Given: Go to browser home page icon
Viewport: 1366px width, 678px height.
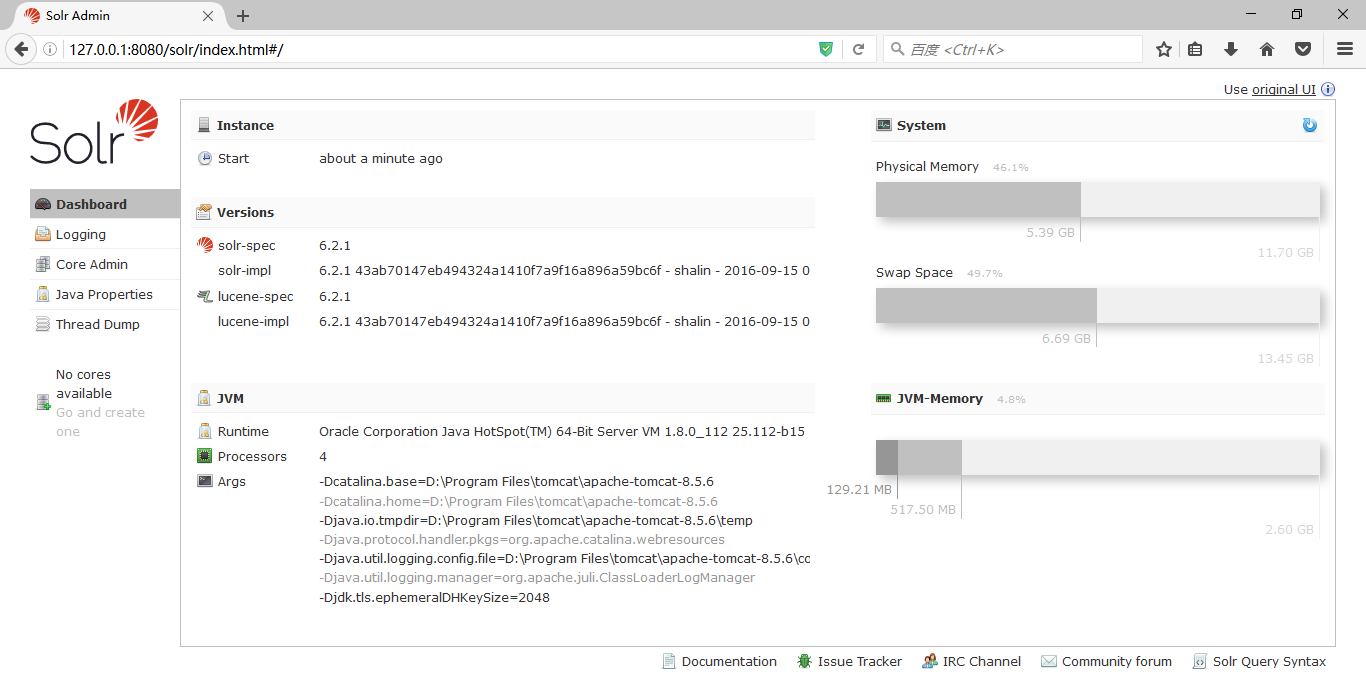Looking at the screenshot, I should [1266, 49].
